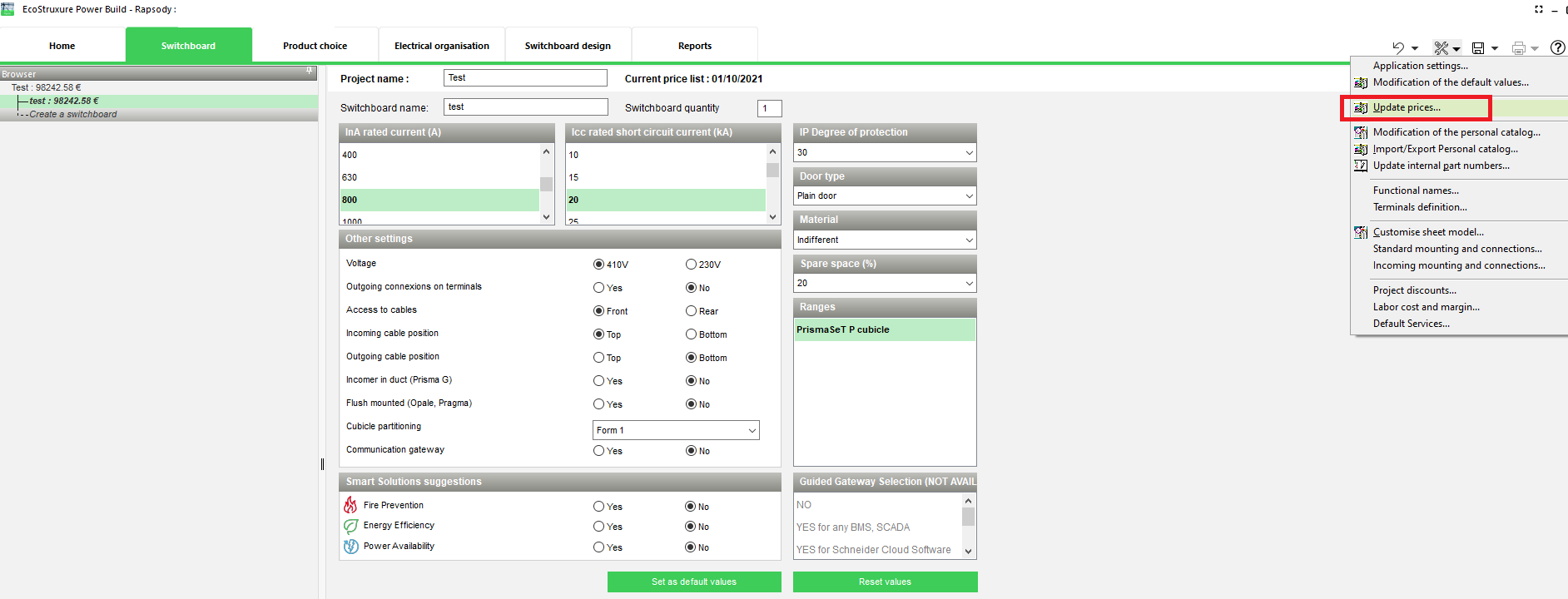This screenshot has height=599, width=1568.
Task: Click the Energy Efficiency leaf icon
Action: click(x=351, y=526)
